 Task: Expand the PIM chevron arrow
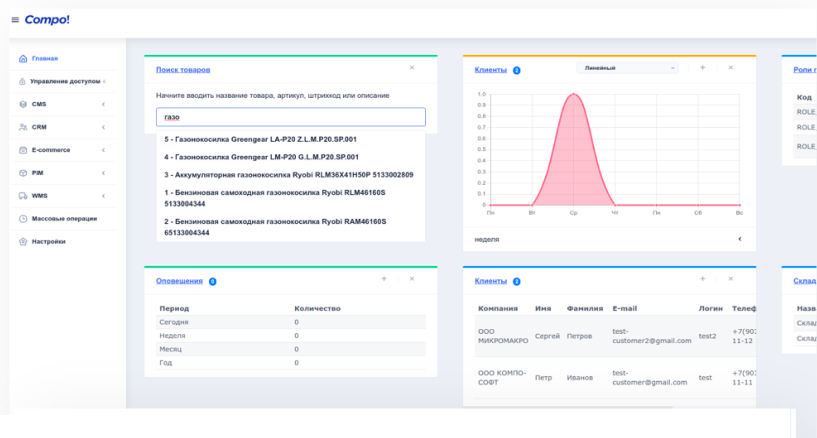[103, 173]
